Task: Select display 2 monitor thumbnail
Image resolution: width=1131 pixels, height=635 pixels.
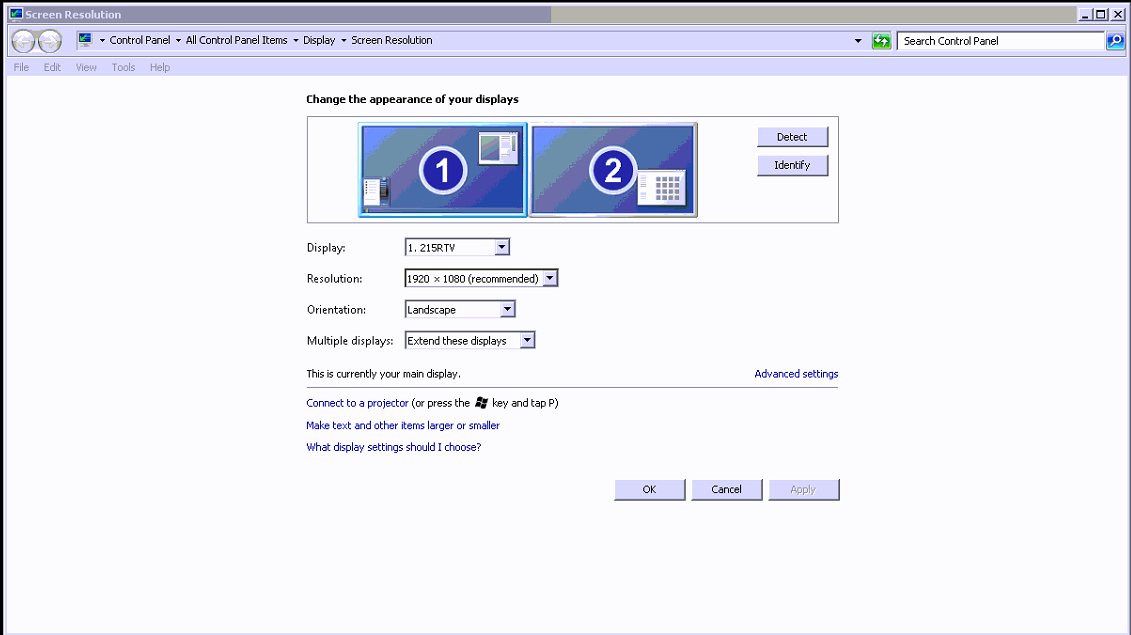Action: pyautogui.click(x=613, y=170)
